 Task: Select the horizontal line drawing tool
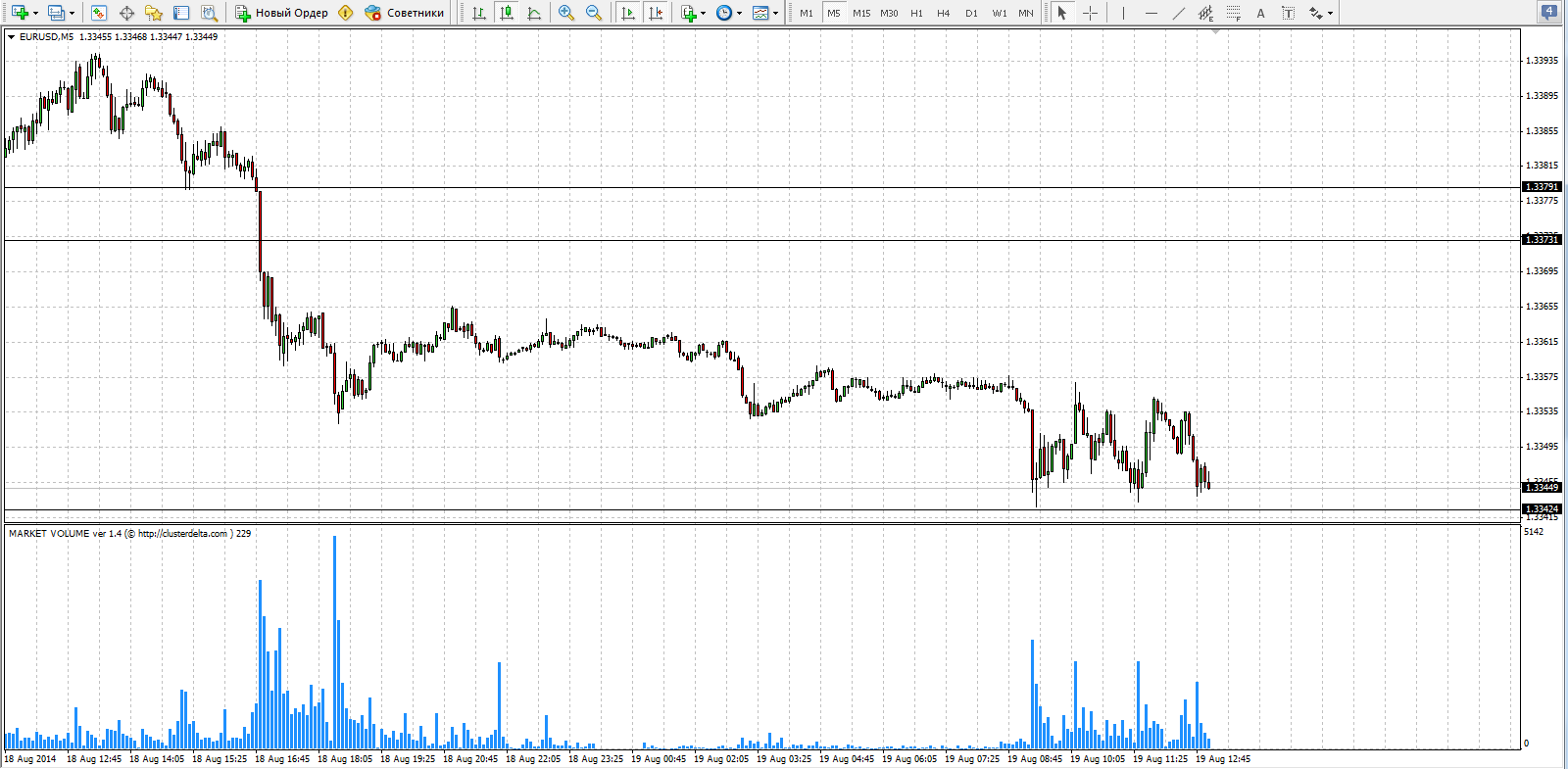1151,13
